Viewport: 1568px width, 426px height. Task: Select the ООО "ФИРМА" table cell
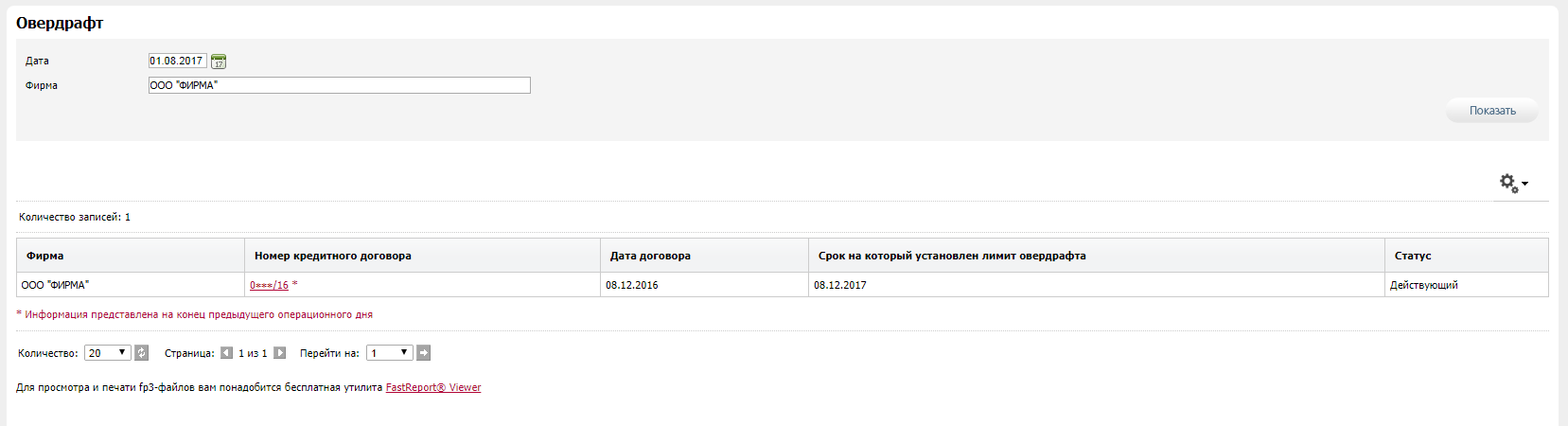(x=131, y=285)
